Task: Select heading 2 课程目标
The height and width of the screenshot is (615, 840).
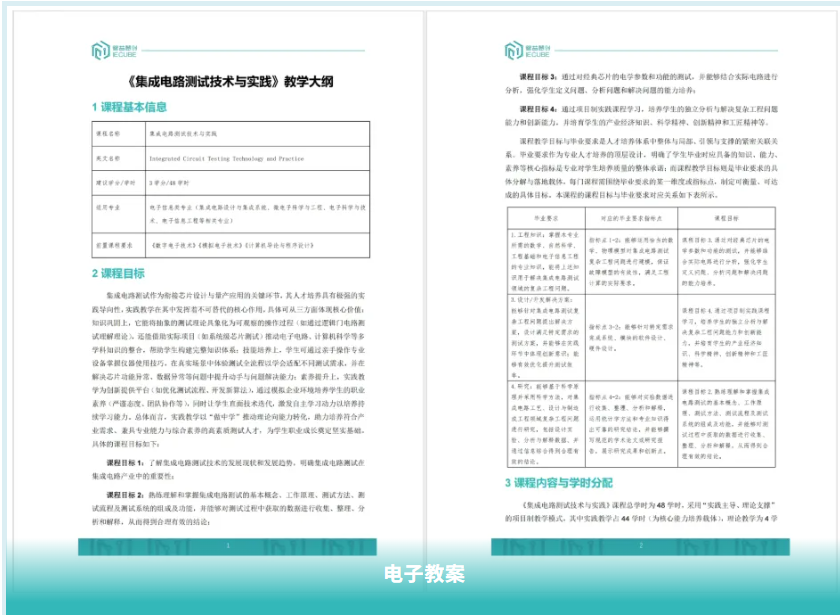Action: click(x=118, y=272)
